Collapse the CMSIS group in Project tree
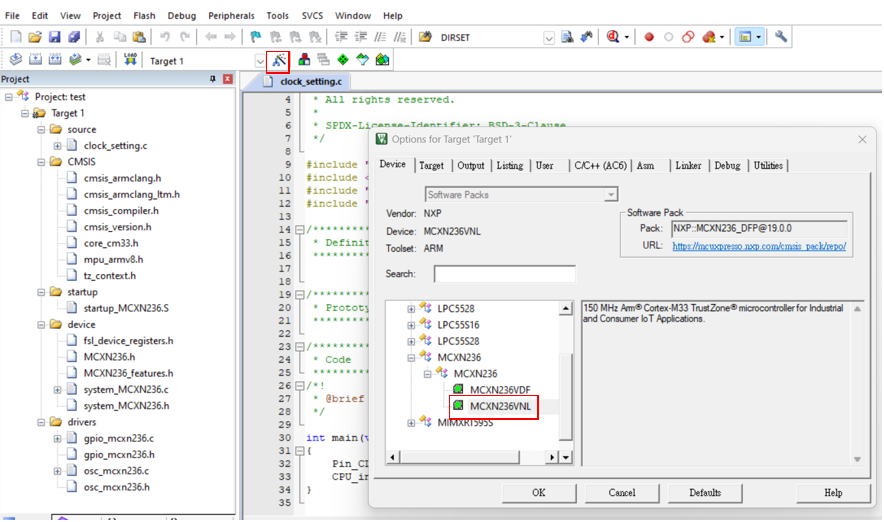Viewport: 884px width, 522px height. [x=41, y=161]
